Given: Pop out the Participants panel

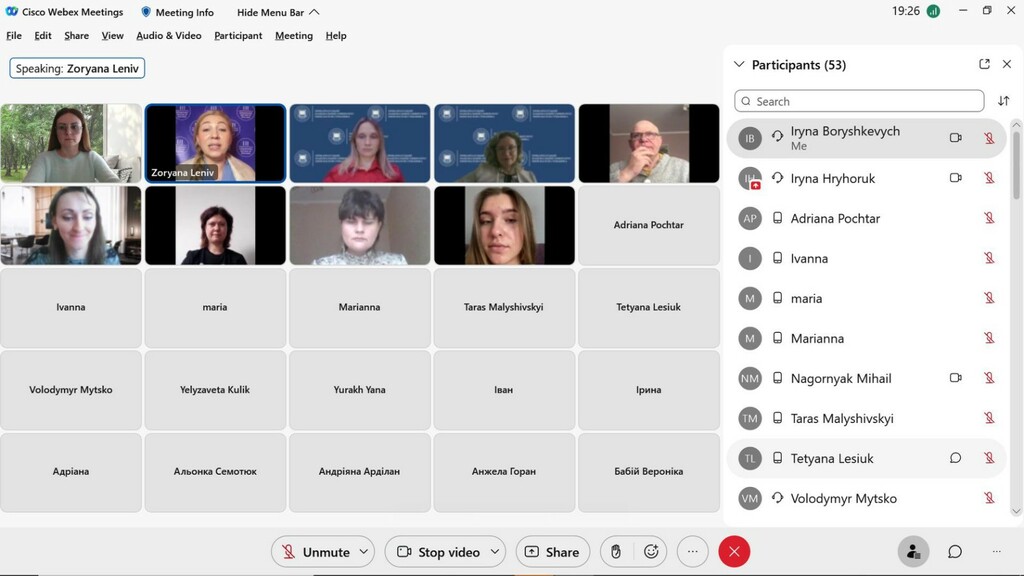Looking at the screenshot, I should click(x=984, y=64).
